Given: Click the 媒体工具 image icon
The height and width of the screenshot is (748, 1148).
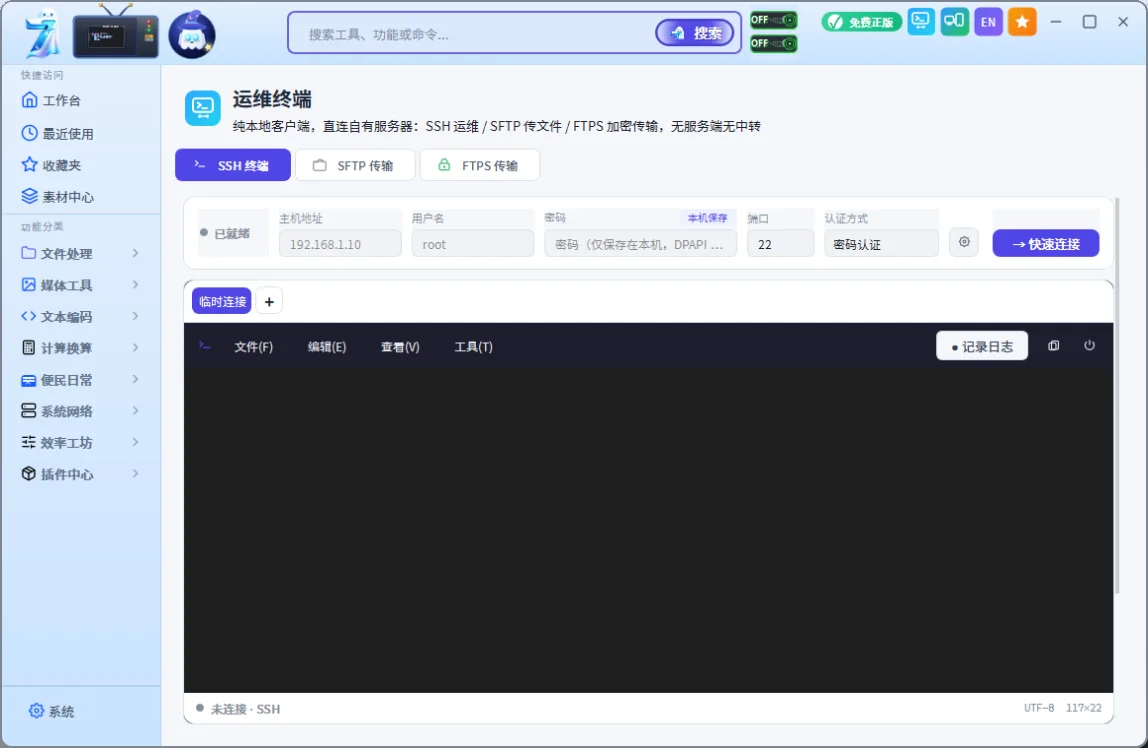Looking at the screenshot, I should point(29,285).
